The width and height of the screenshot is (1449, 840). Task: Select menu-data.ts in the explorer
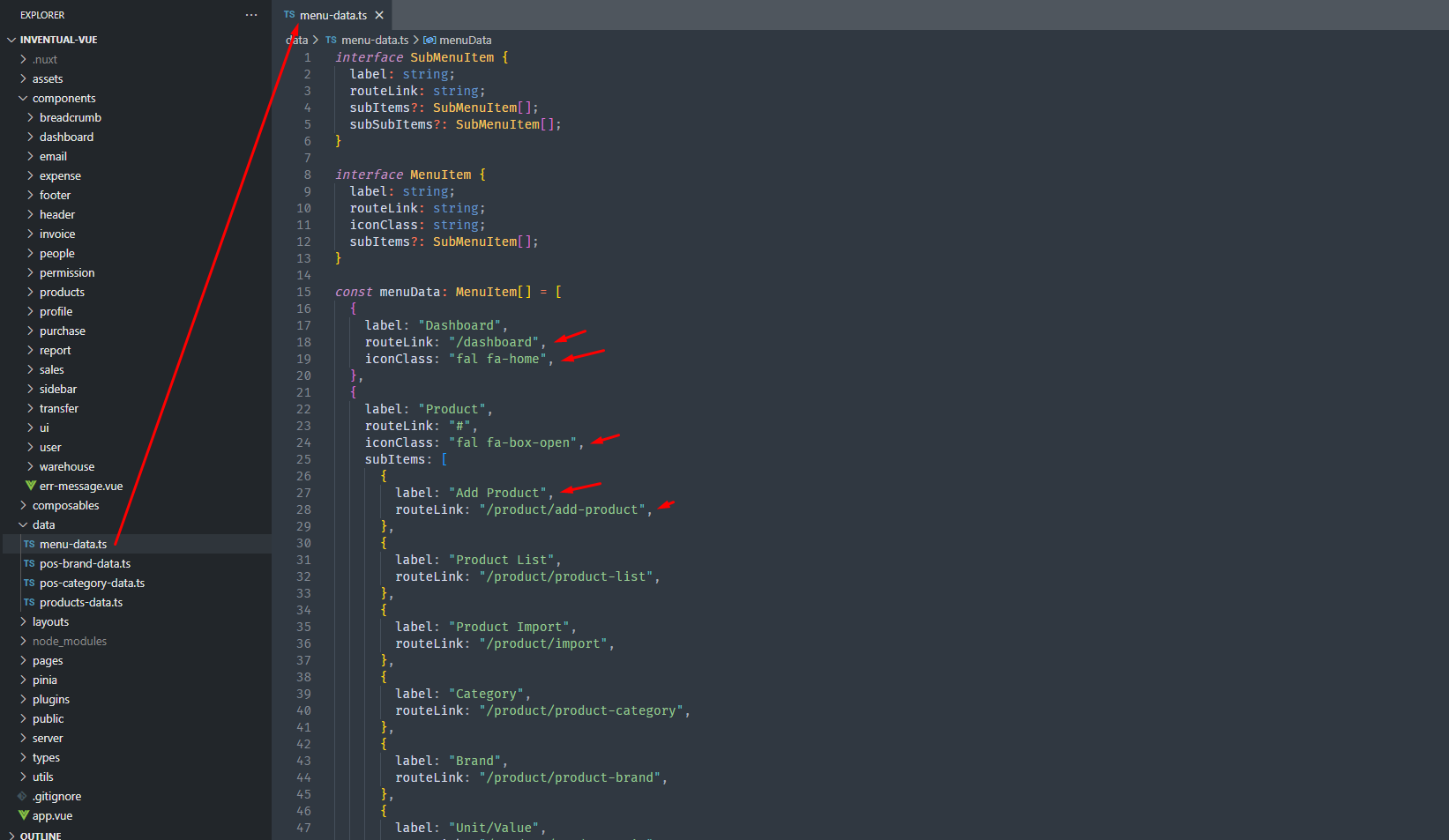(73, 544)
